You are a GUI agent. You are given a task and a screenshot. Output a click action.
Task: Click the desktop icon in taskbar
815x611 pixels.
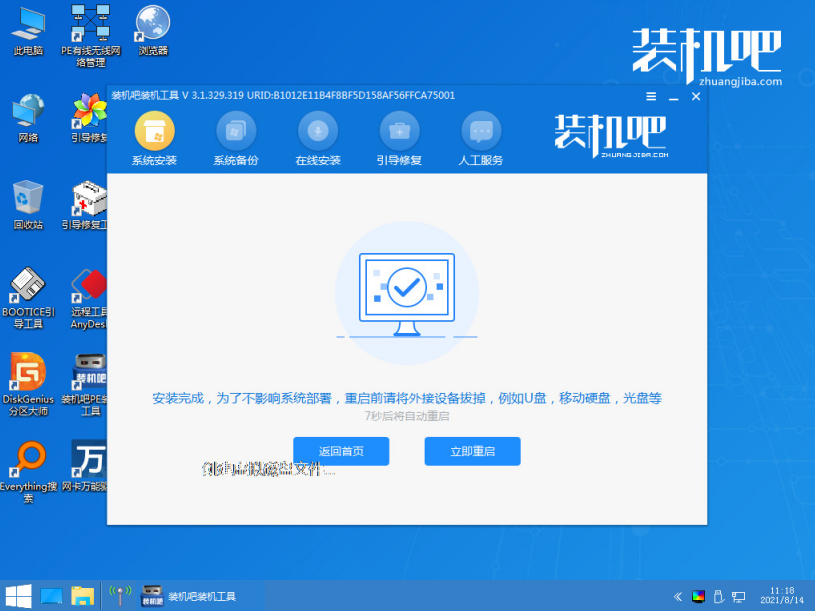click(x=51, y=596)
